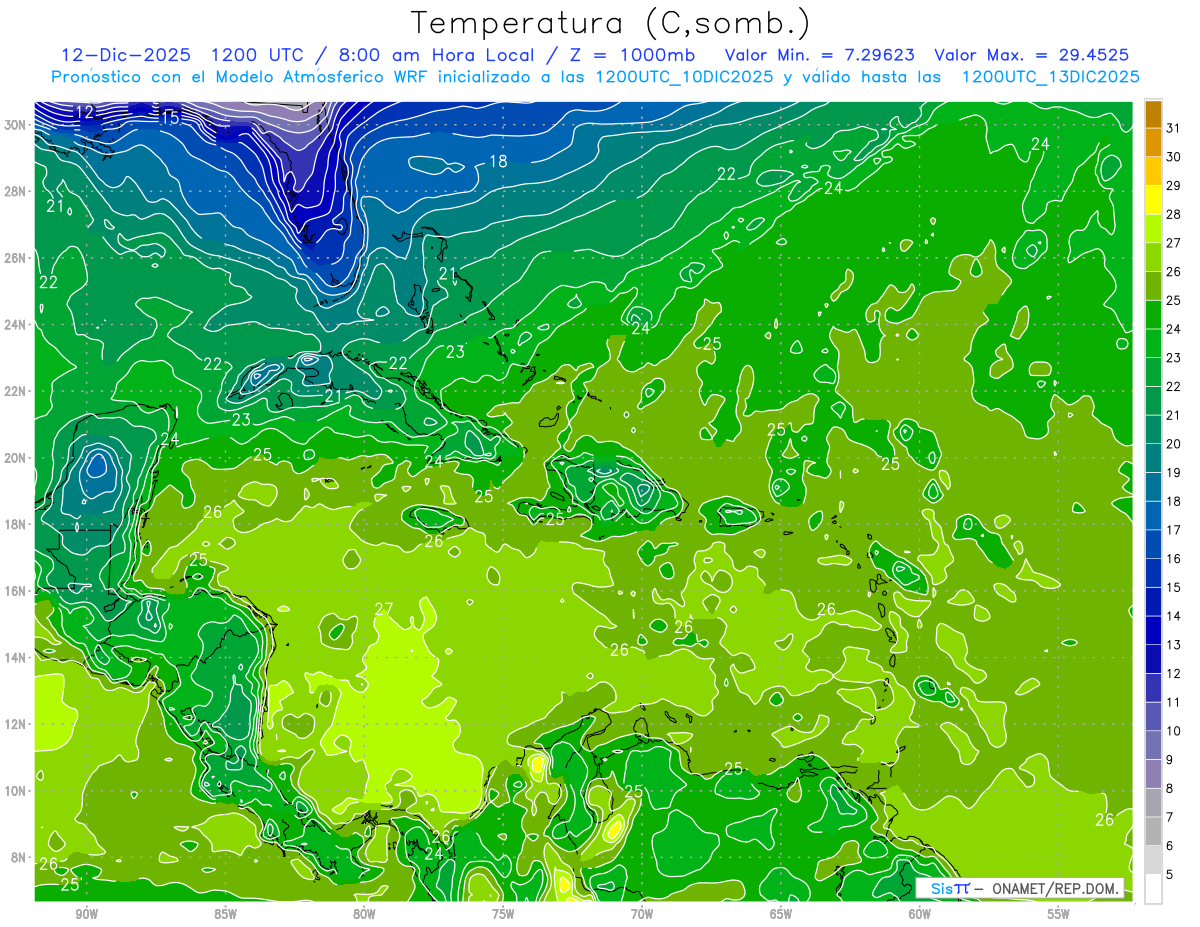Click the color bar label 30
1200x927 pixels.
click(x=1174, y=156)
